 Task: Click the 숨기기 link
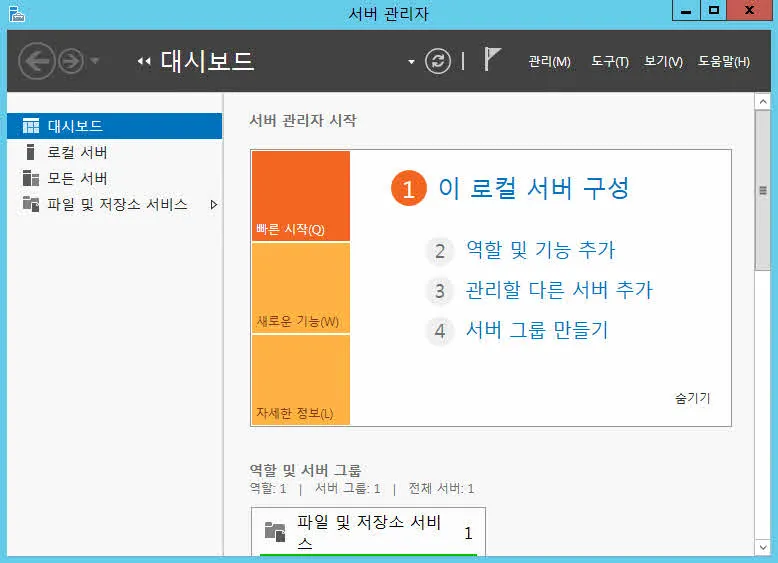[x=693, y=398]
